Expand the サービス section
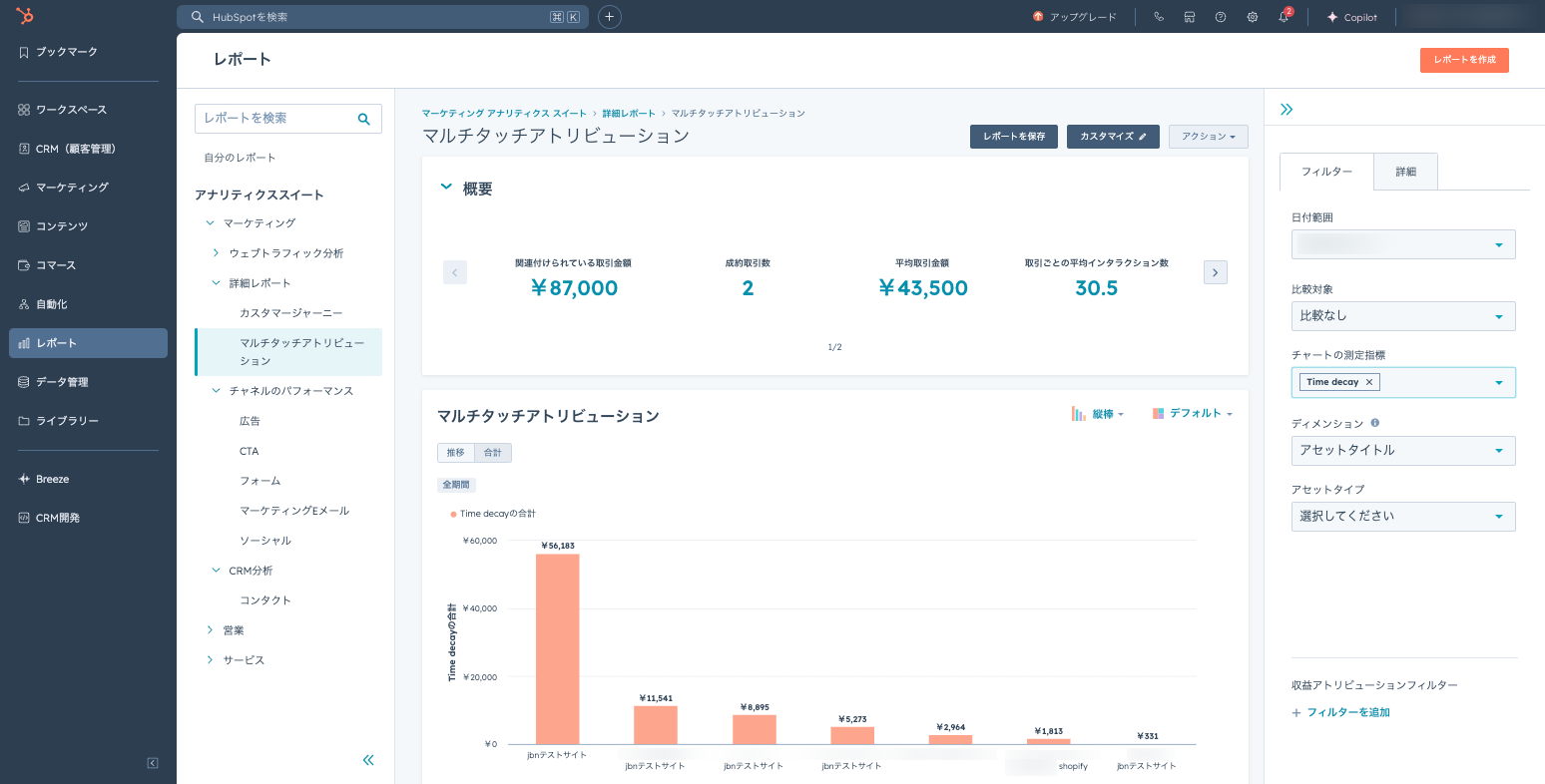 pos(210,660)
